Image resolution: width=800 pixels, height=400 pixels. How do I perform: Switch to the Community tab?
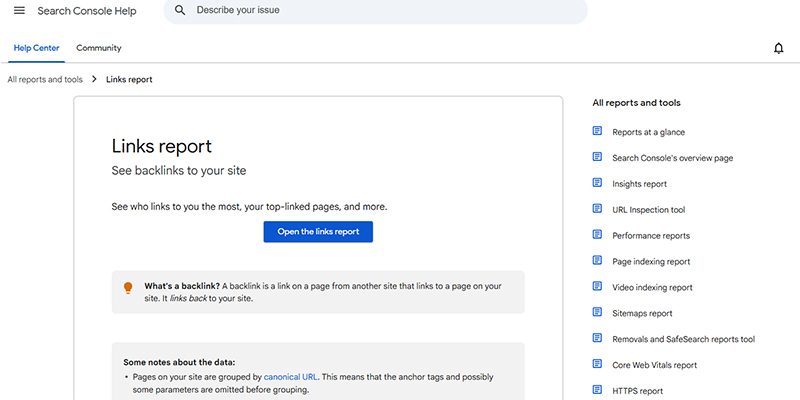pyautogui.click(x=99, y=48)
